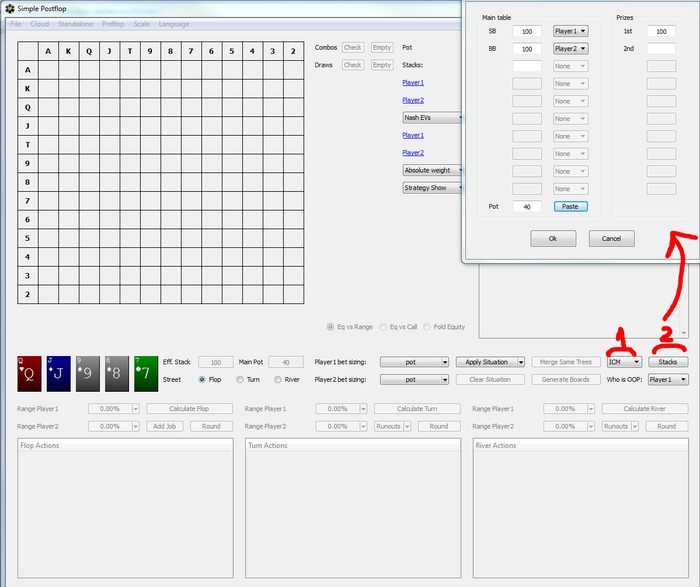
Task: Click the 8 of spades board card
Action: click(x=117, y=374)
